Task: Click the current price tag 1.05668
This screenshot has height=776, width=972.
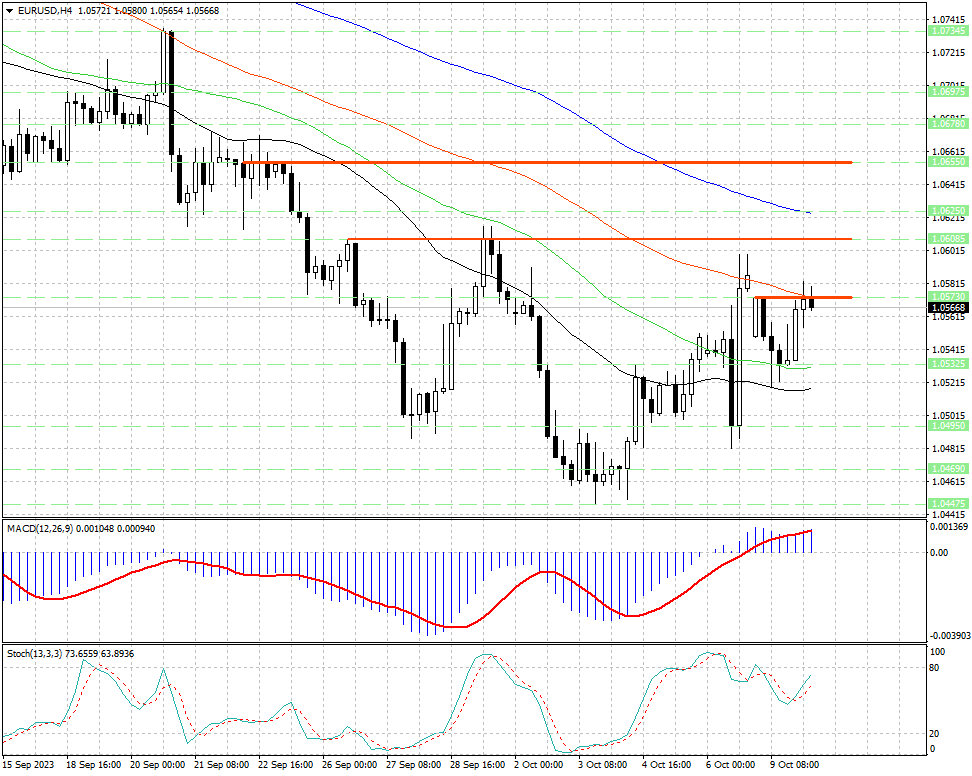Action: click(948, 307)
